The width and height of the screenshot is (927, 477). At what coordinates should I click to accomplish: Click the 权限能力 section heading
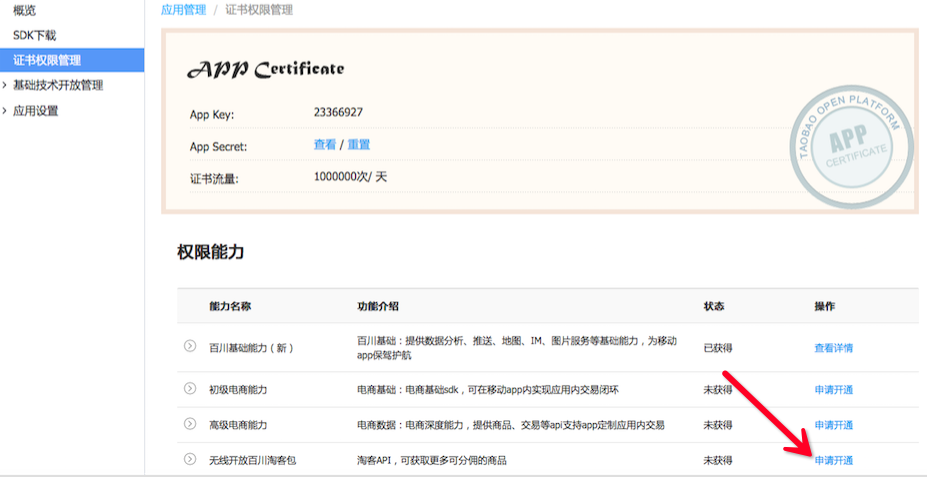click(210, 252)
